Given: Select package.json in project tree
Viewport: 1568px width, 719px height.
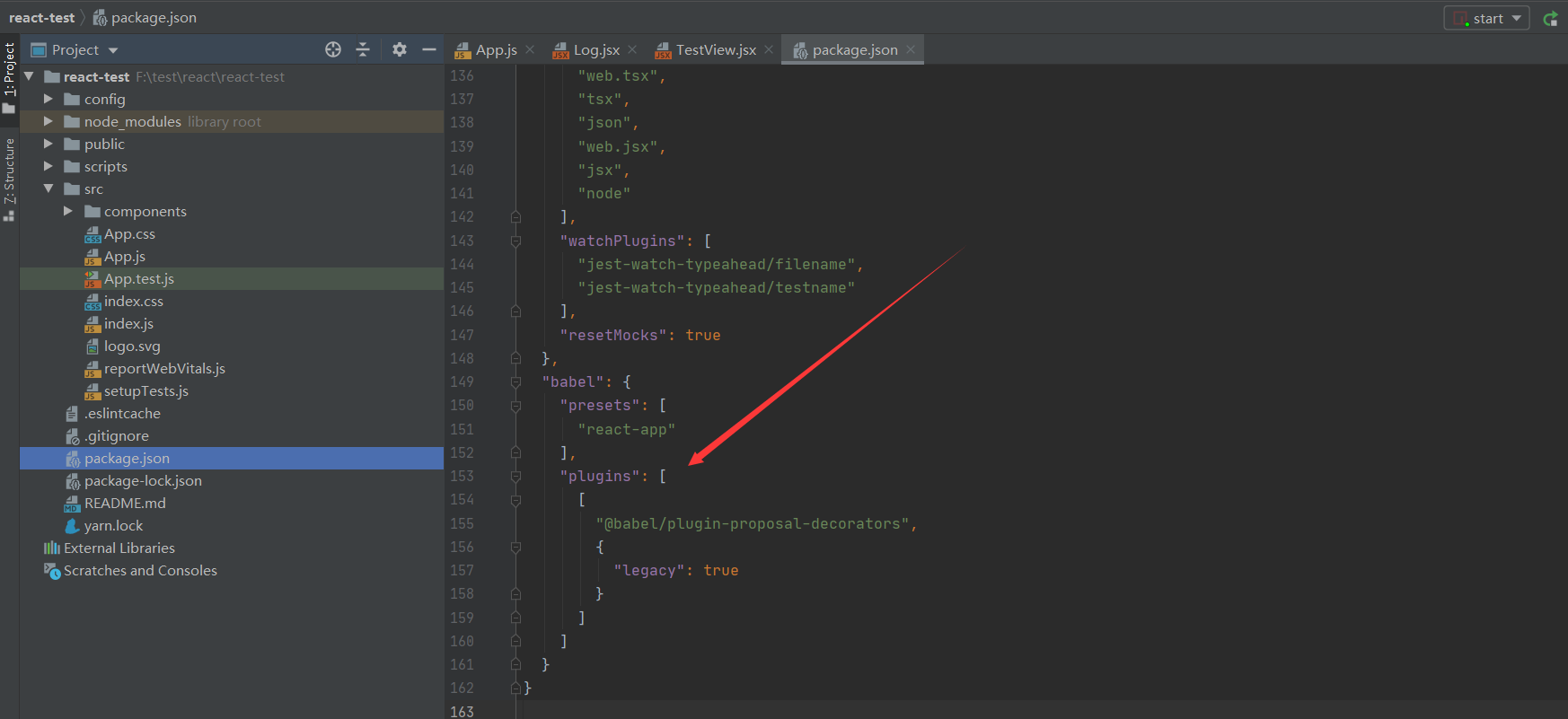Looking at the screenshot, I should click(x=127, y=458).
